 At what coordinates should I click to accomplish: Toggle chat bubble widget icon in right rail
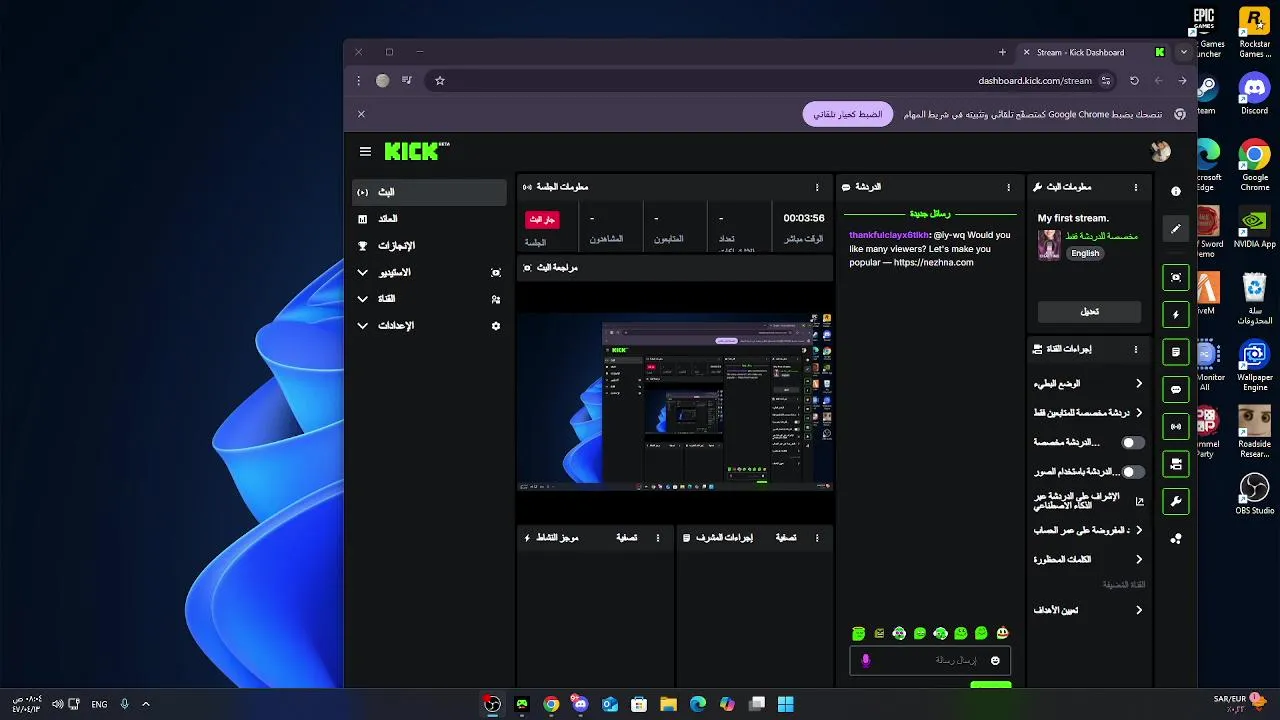[x=1176, y=389]
